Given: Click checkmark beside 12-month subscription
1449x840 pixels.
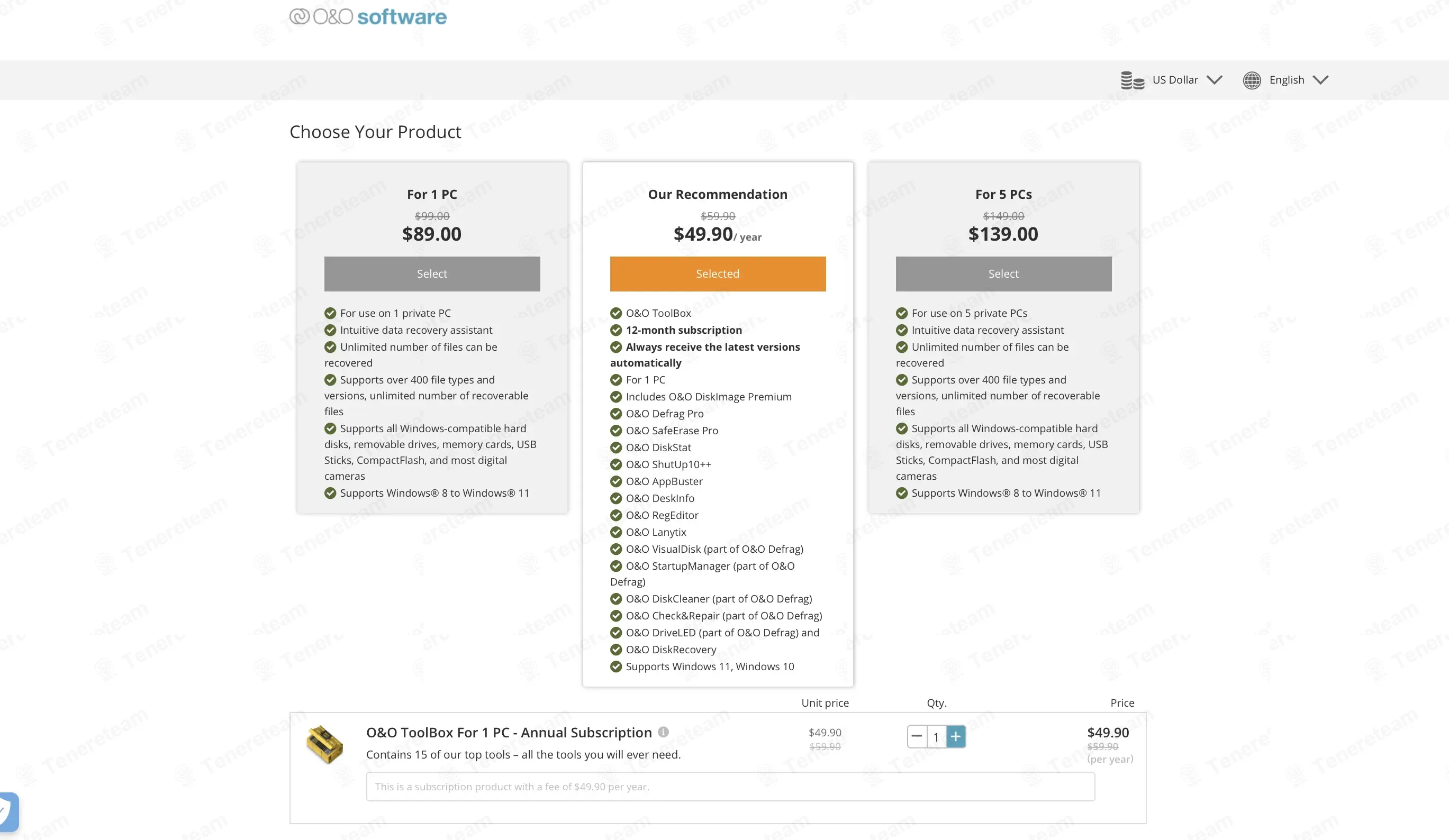Looking at the screenshot, I should [x=616, y=330].
